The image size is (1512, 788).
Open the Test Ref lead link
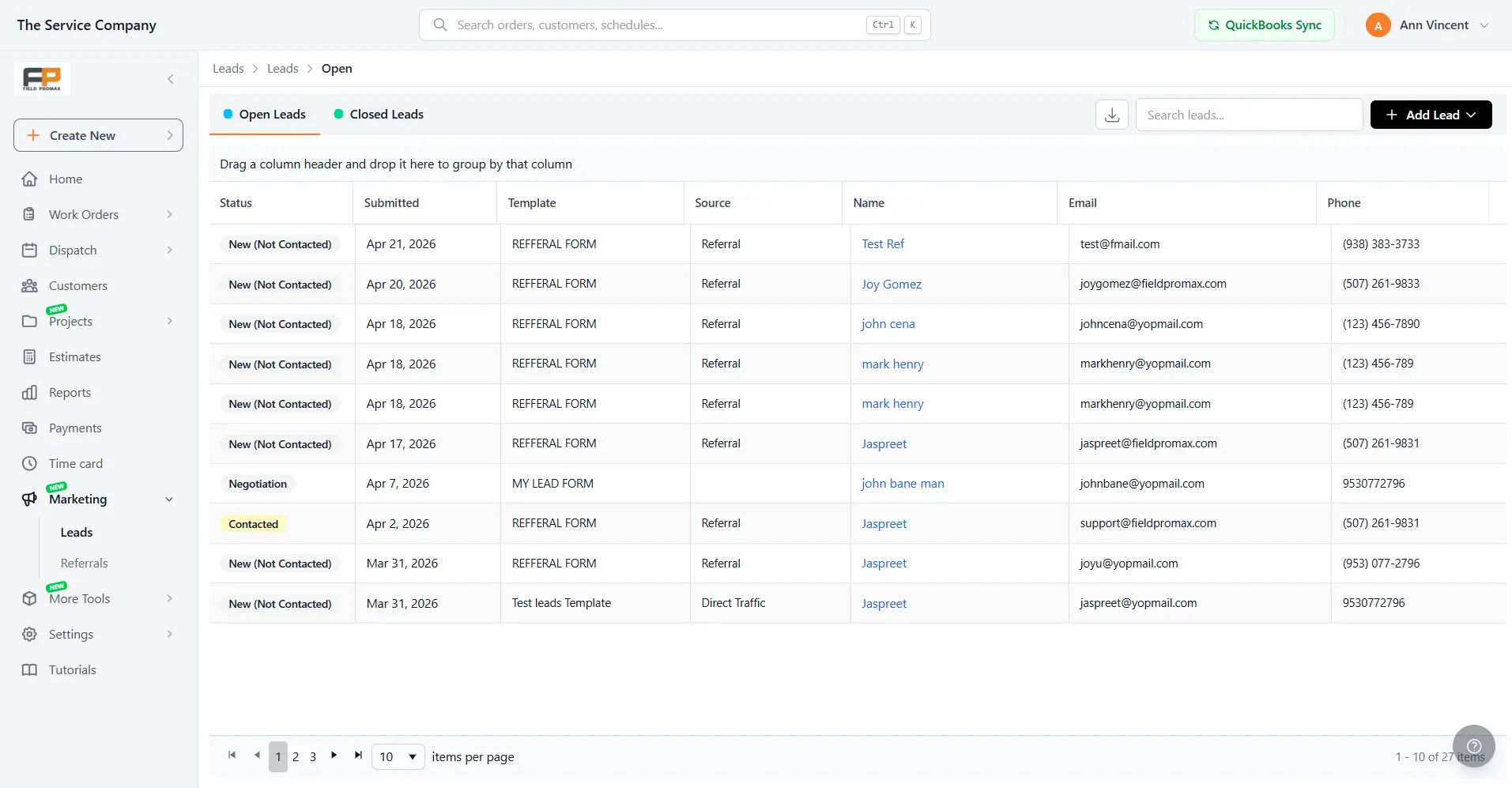883,244
